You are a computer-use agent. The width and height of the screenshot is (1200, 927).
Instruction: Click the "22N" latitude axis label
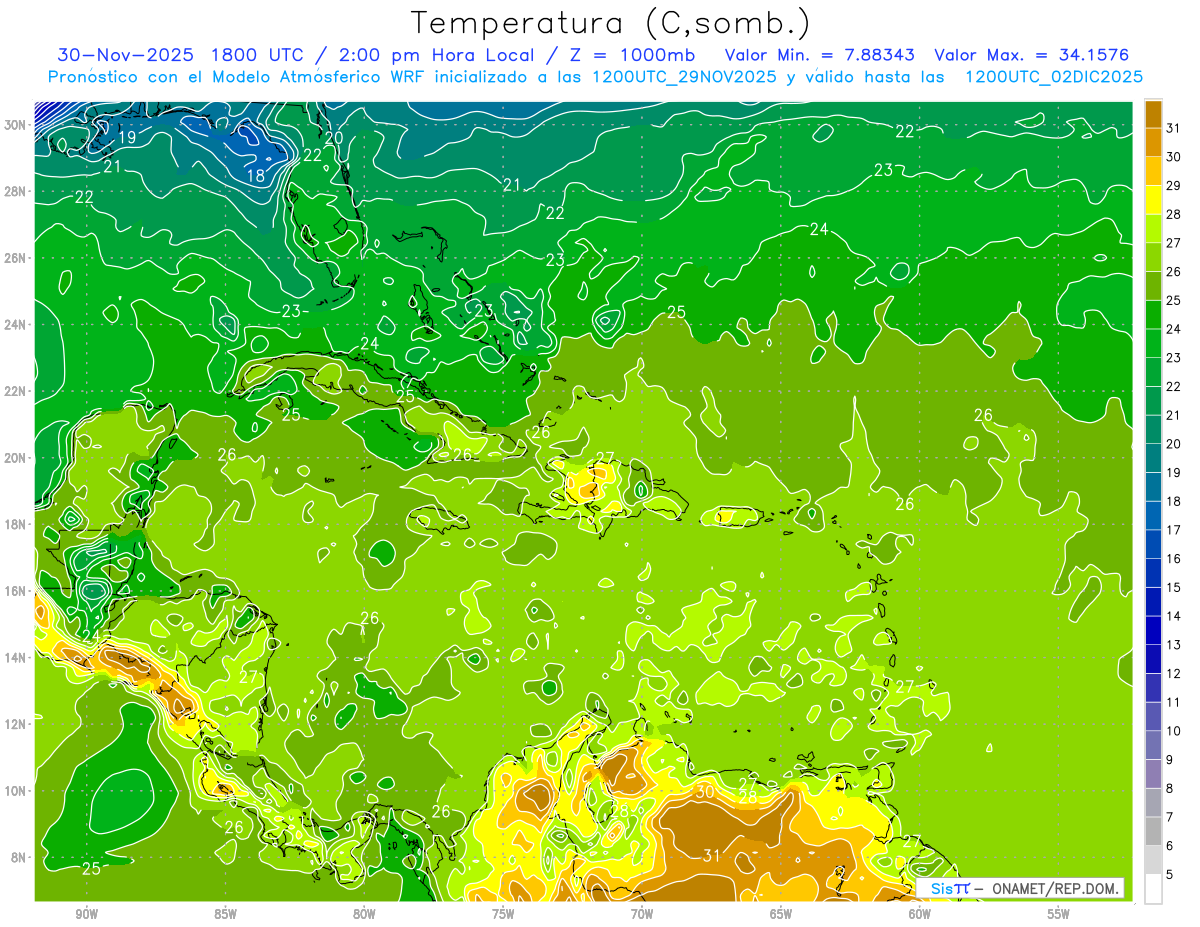[x=16, y=391]
